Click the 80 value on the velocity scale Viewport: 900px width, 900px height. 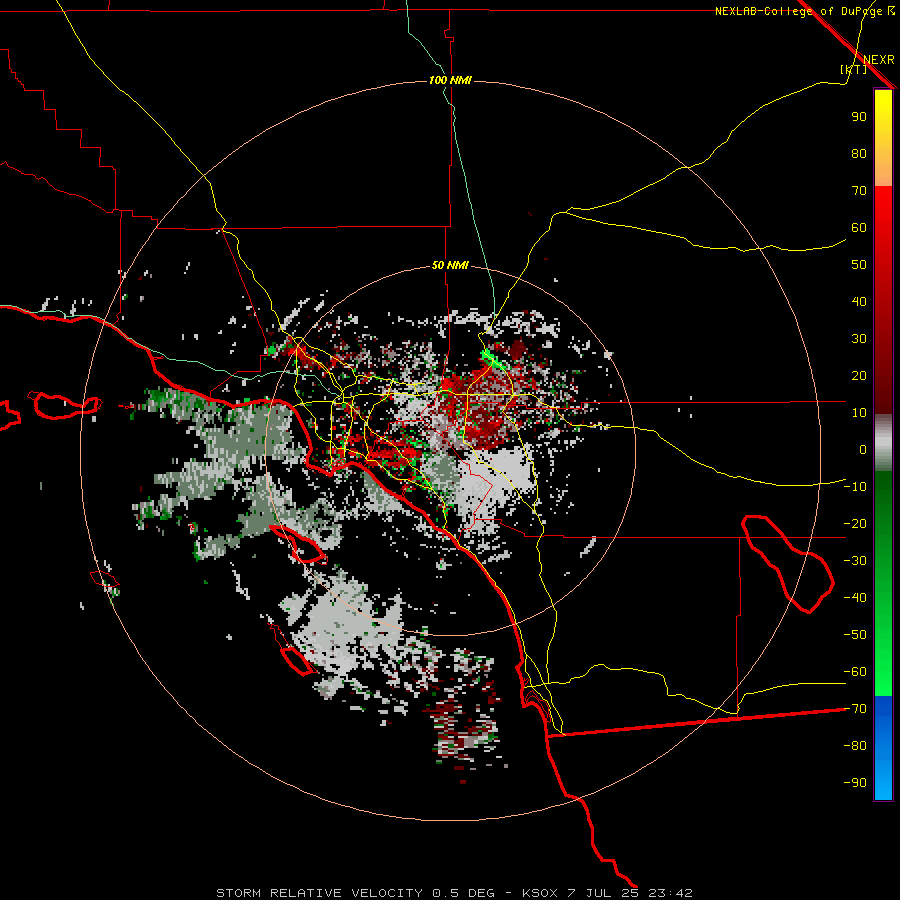(x=859, y=154)
